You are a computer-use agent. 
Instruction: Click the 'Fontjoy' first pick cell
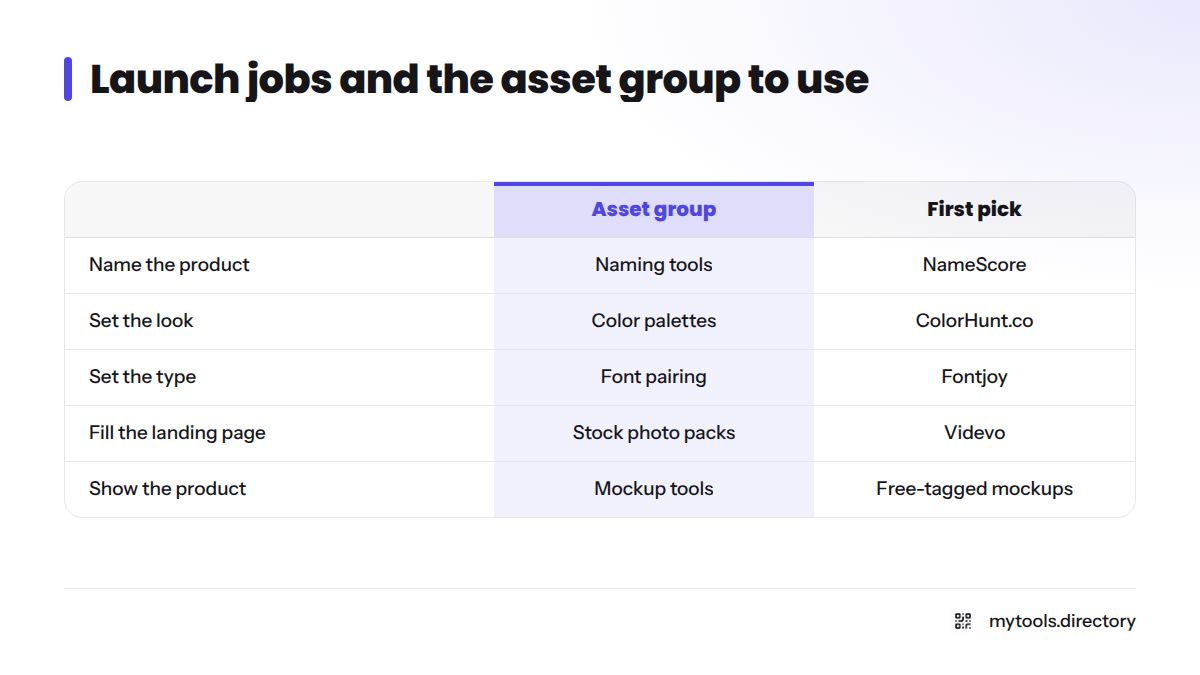tap(975, 377)
